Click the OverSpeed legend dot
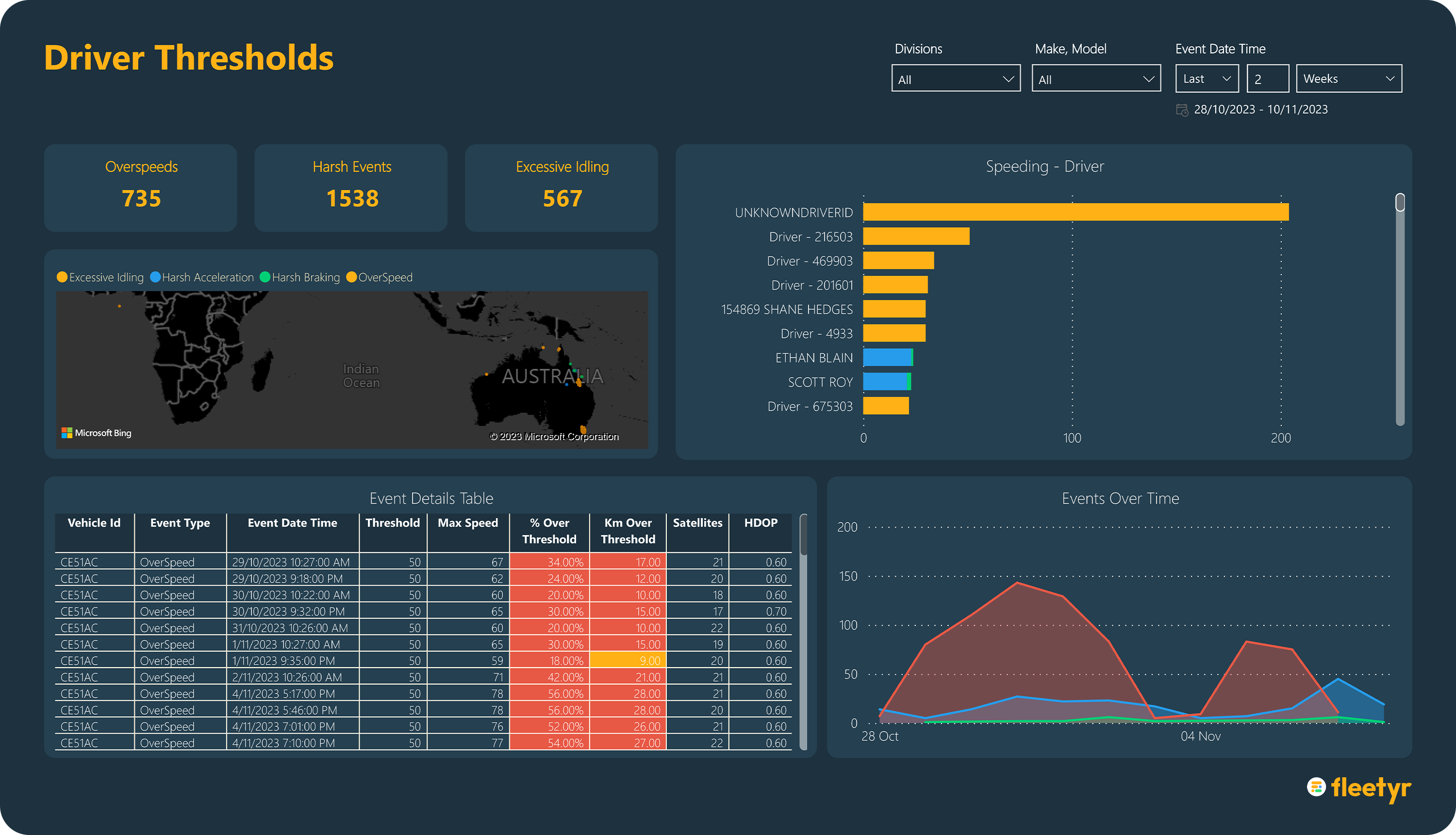Image resolution: width=1456 pixels, height=835 pixels. coord(352,278)
